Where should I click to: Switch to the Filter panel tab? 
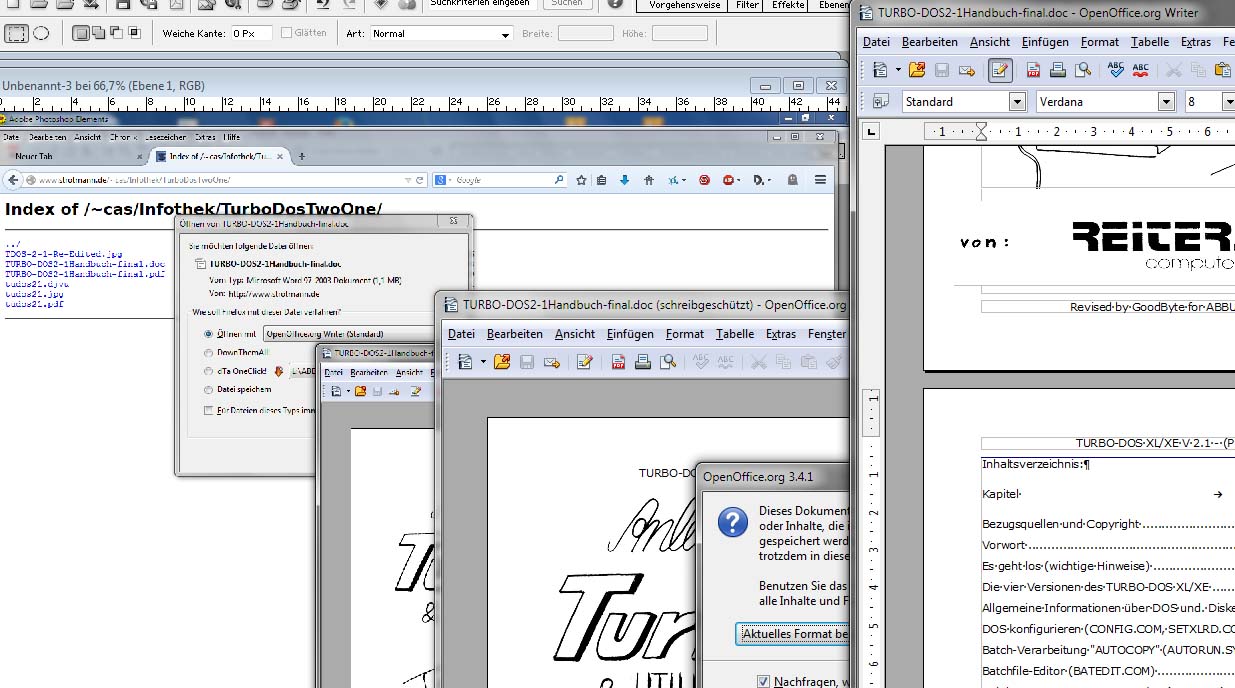point(747,5)
